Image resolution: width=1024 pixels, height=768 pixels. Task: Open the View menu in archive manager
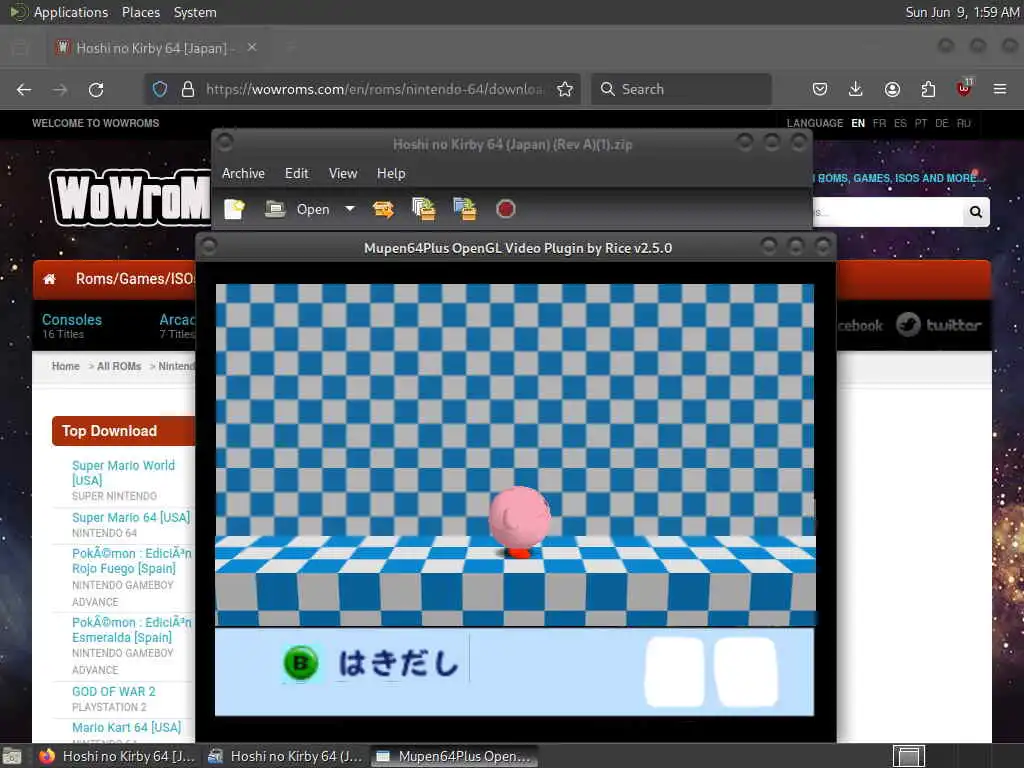coord(343,173)
